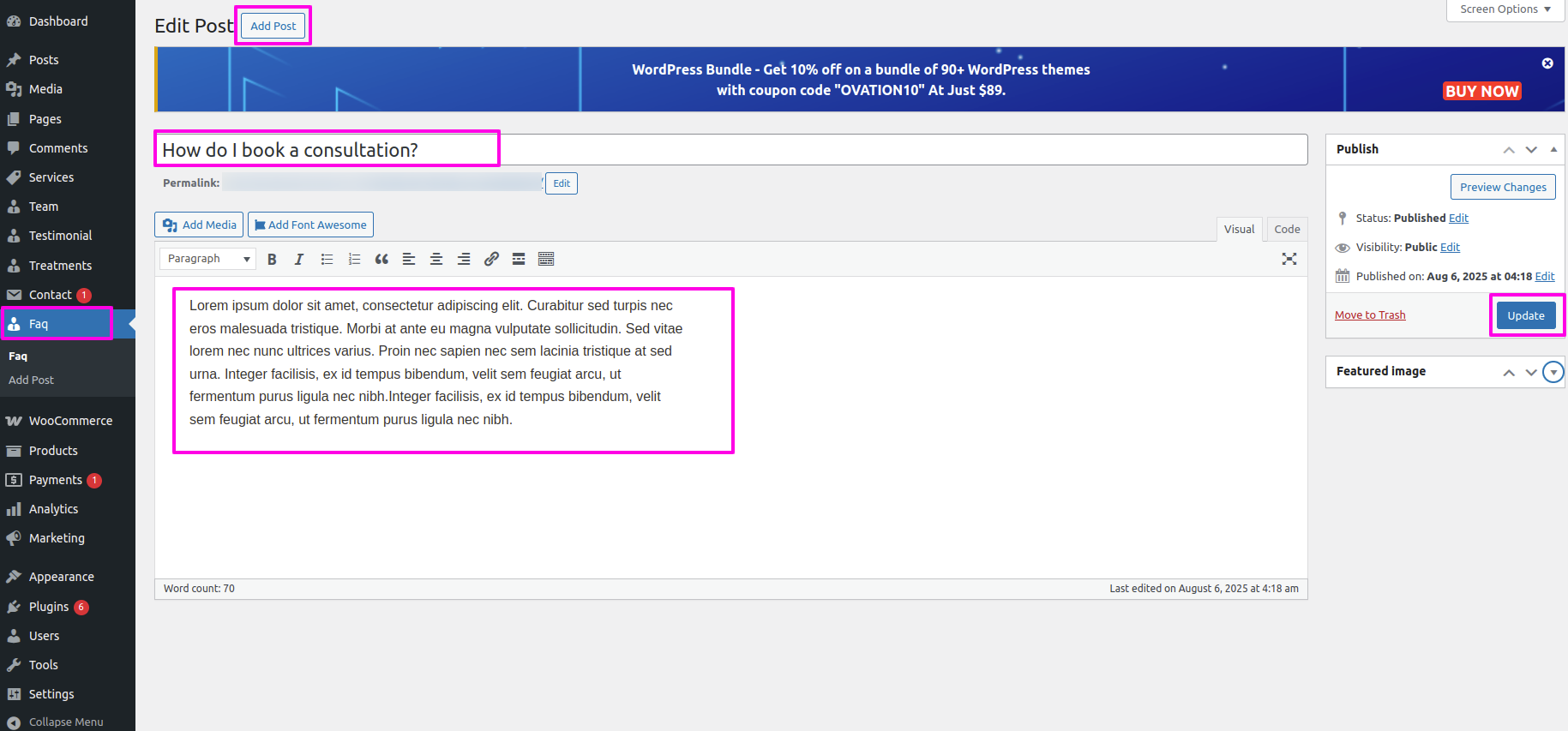Click Preview Changes
This screenshot has height=731, width=1568.
(x=1503, y=187)
